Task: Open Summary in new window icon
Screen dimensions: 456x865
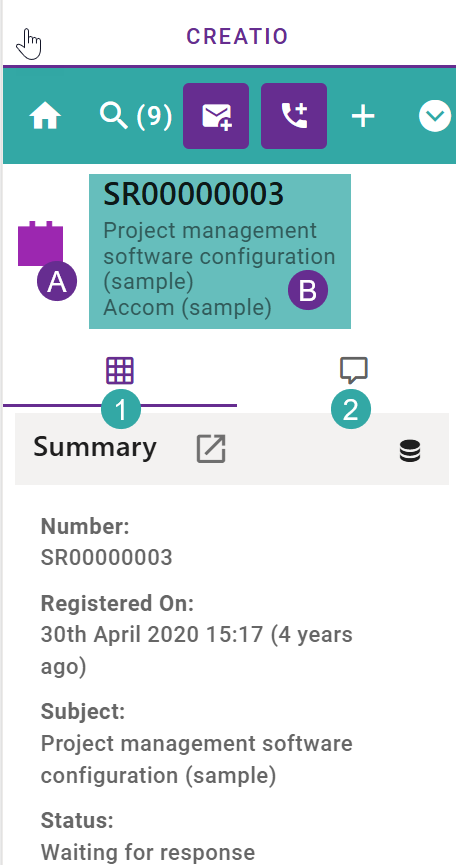Action: pyautogui.click(x=211, y=448)
